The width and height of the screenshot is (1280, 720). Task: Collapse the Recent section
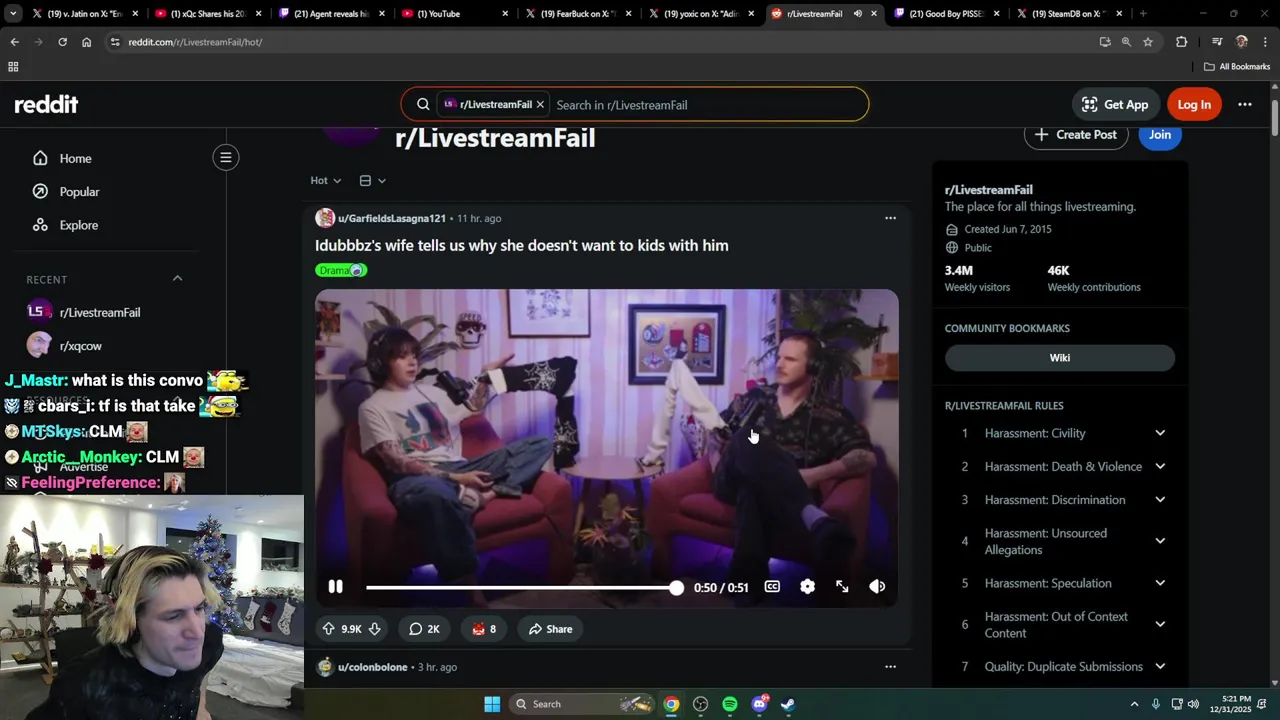click(177, 279)
